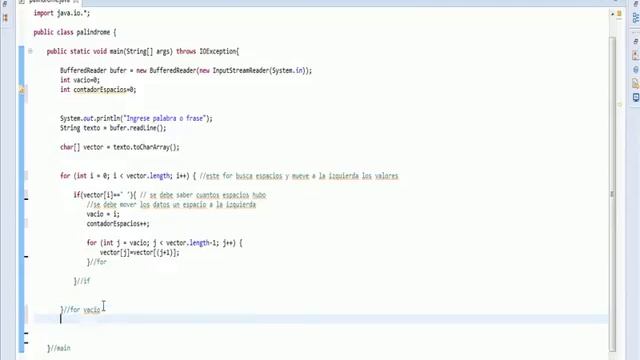Click the editor scrollbar up arrow

612,14
